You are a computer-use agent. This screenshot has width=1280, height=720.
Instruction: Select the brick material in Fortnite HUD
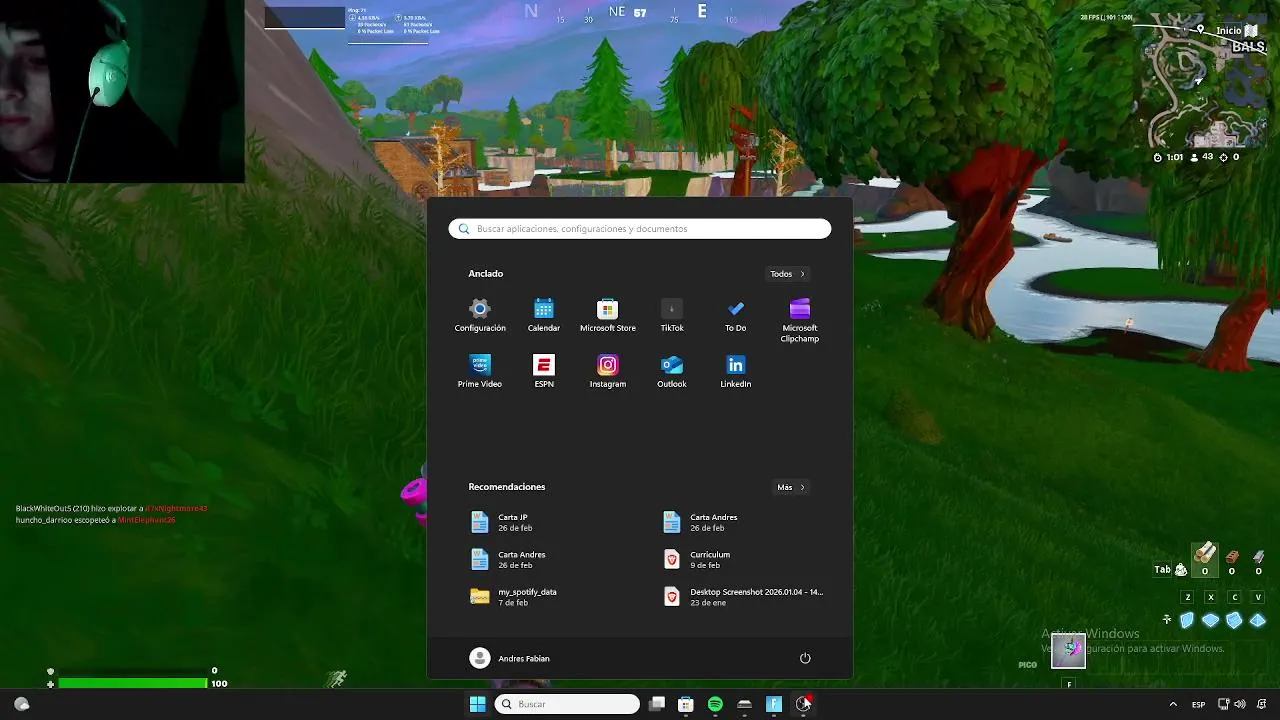(x=1232, y=562)
